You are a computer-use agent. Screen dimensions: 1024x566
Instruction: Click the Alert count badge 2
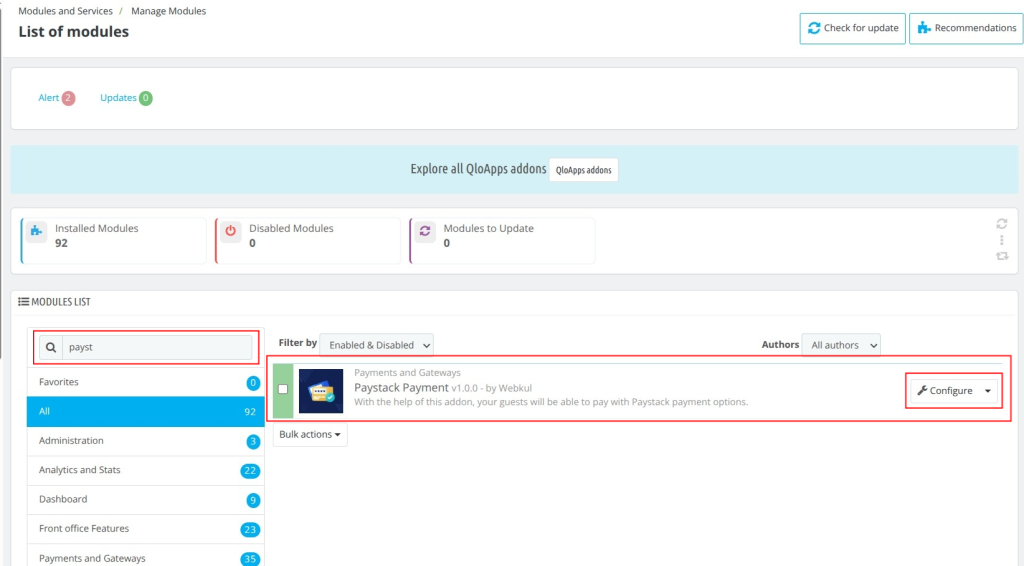click(x=68, y=98)
